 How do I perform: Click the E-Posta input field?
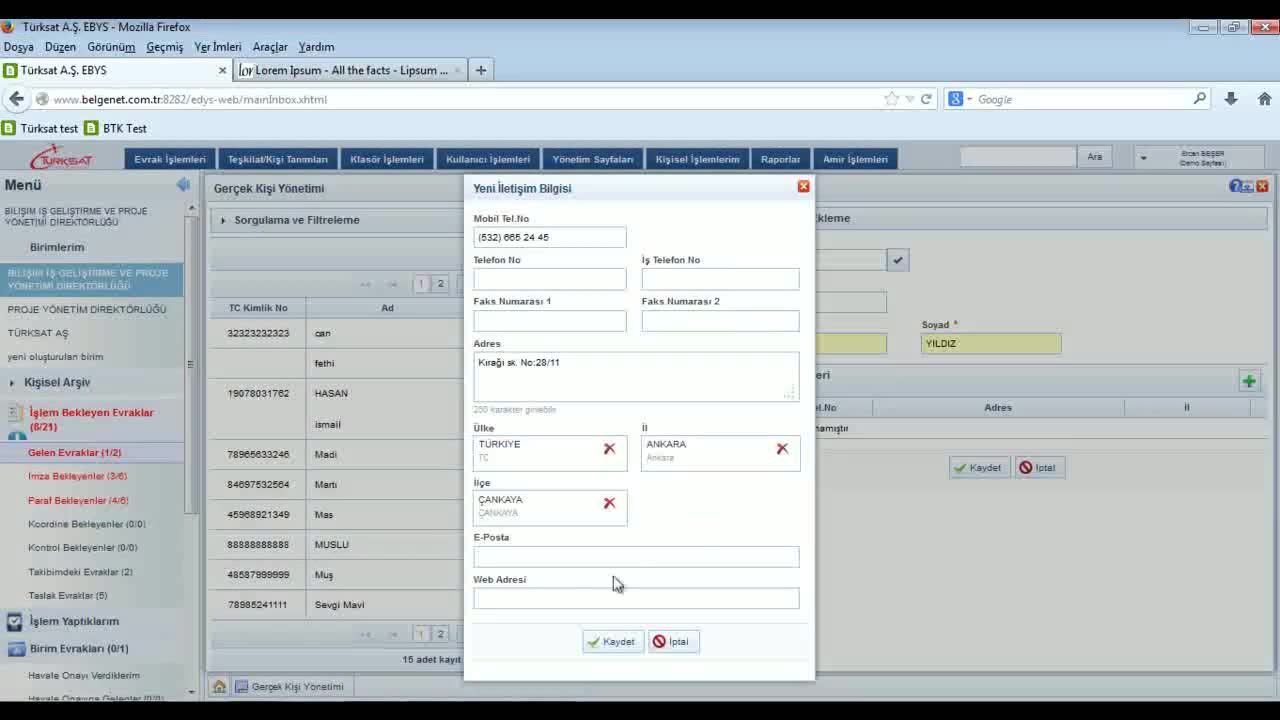pos(636,557)
